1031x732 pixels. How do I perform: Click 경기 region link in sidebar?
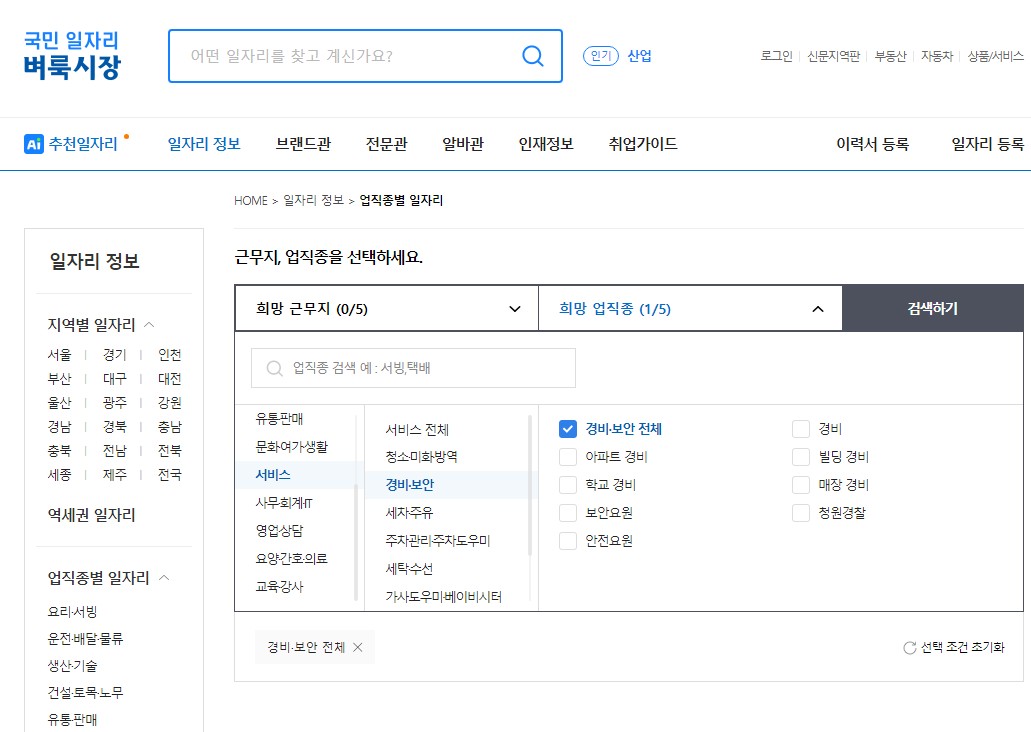[114, 354]
